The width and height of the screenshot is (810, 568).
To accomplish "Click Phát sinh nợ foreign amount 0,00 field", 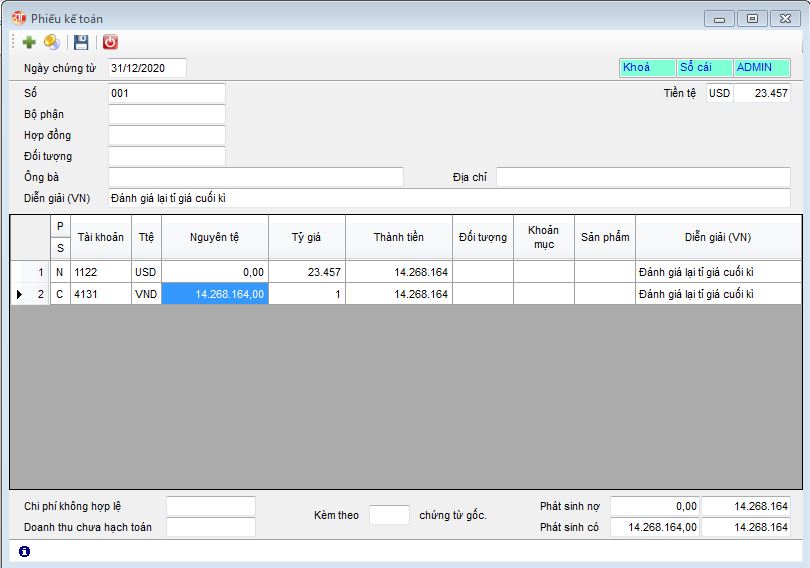I will 655,506.
